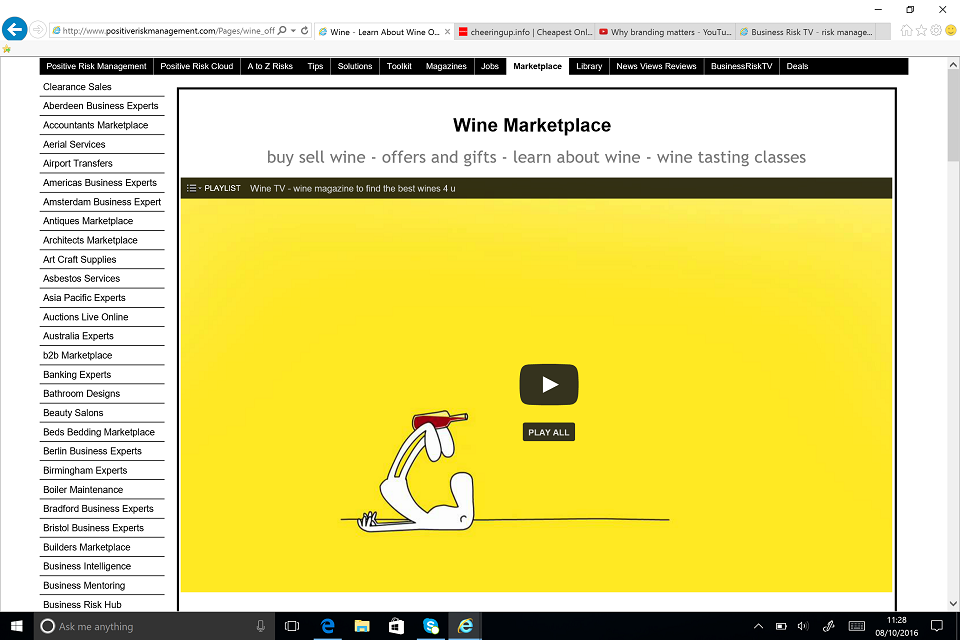Click the browser back arrow button
Viewport: 960px width, 640px height.
pyautogui.click(x=13, y=30)
